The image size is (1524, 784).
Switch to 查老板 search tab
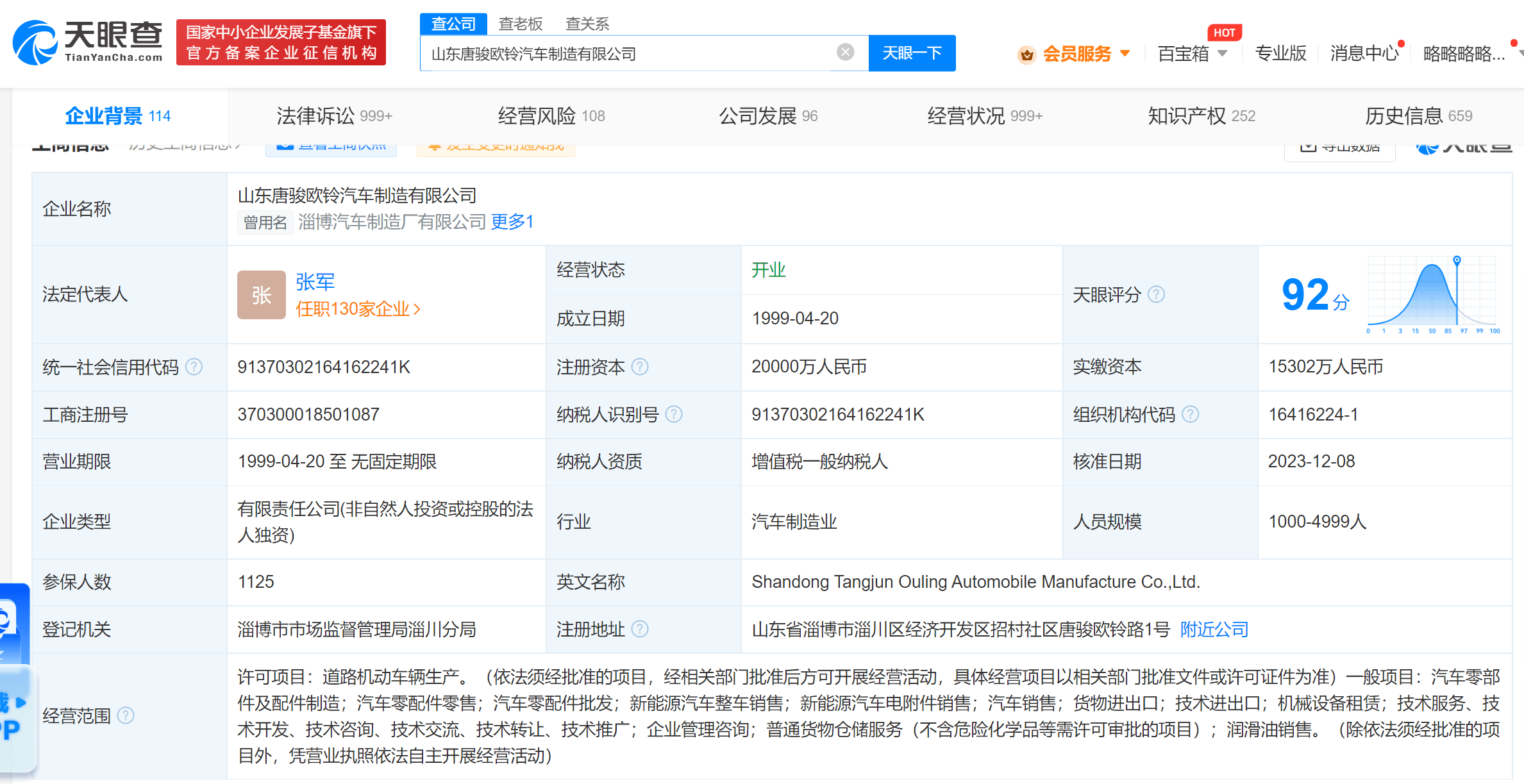[521, 24]
